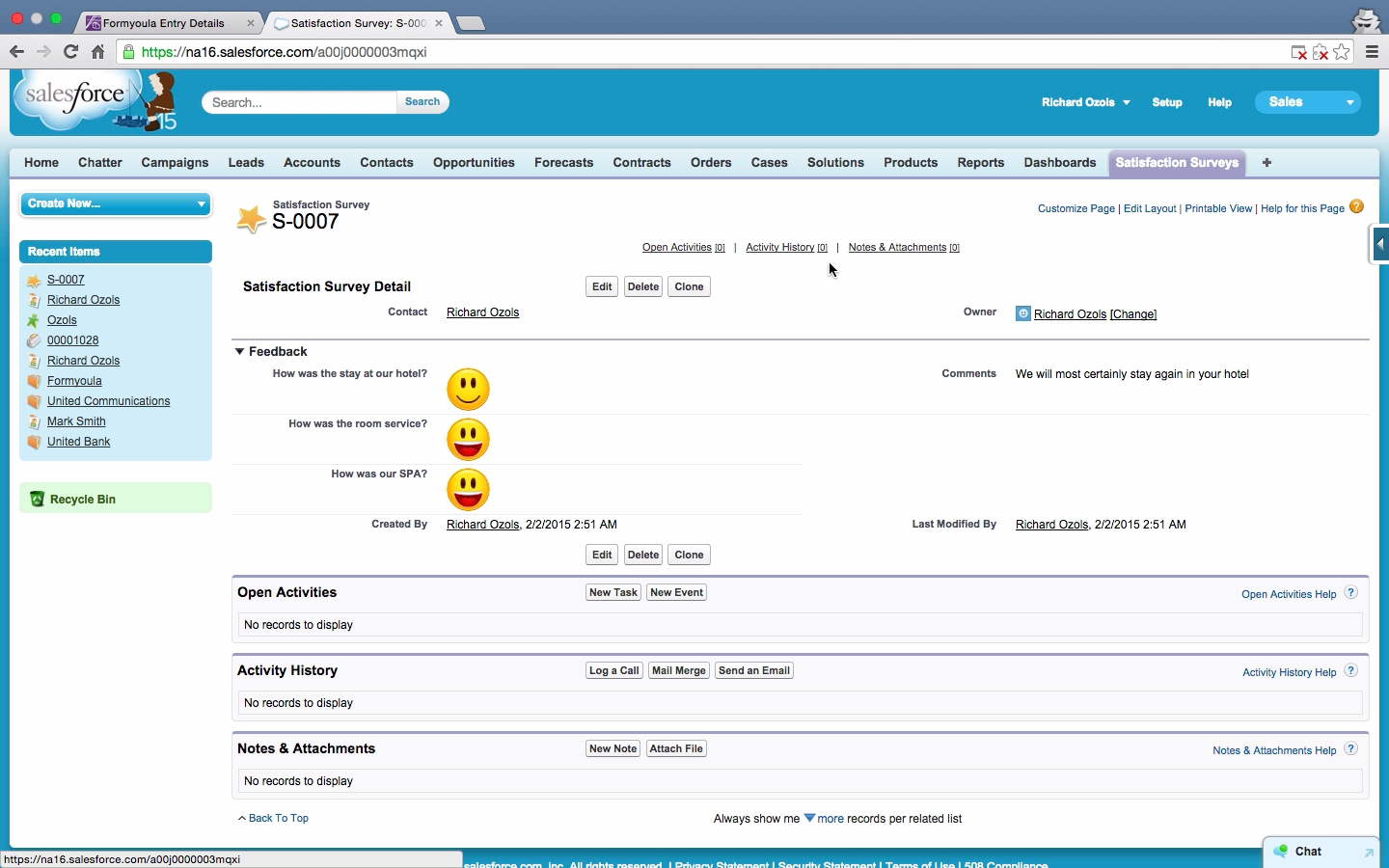Click Back To Top link
Viewport: 1389px width, 868px height.
click(274, 818)
